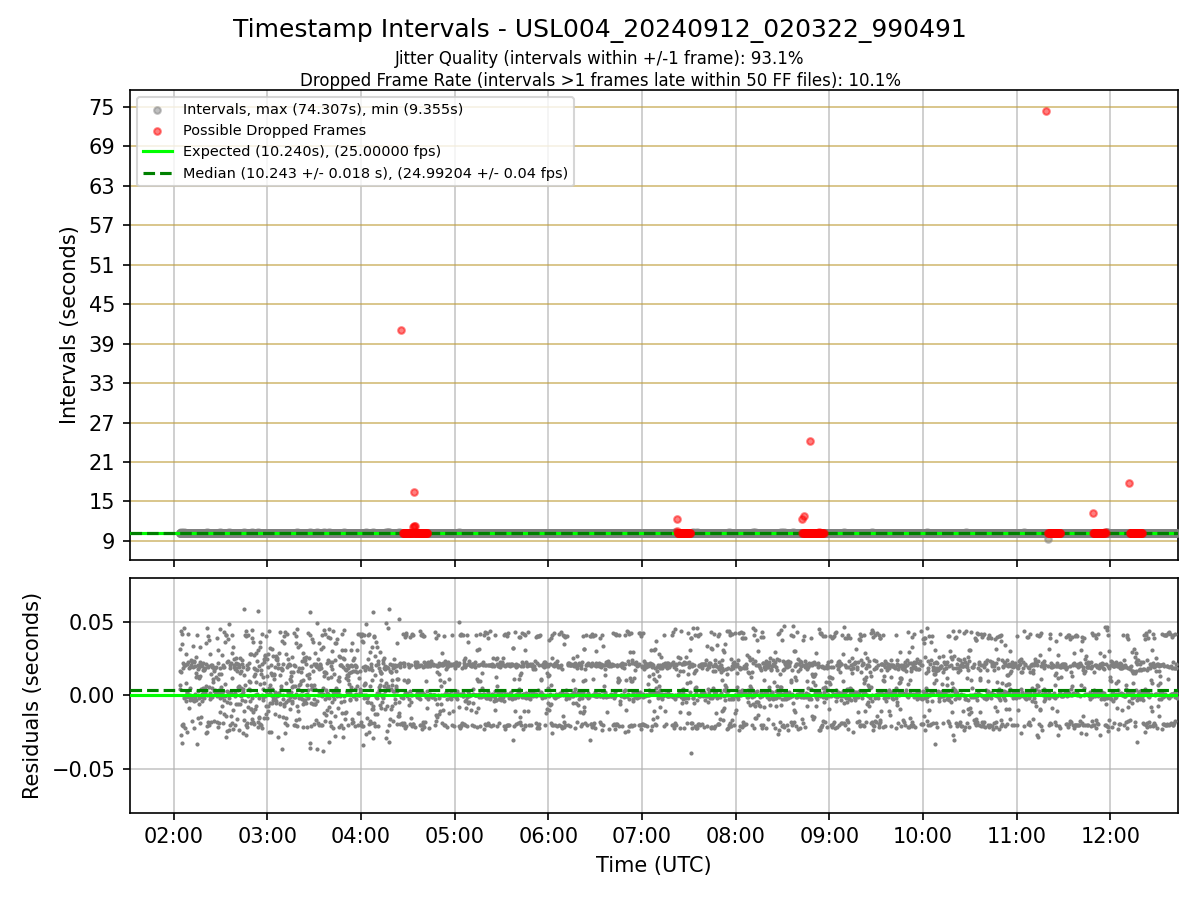Click the "Time (UTC)" x-axis label
This screenshot has width=1200, height=900.
(x=653, y=865)
